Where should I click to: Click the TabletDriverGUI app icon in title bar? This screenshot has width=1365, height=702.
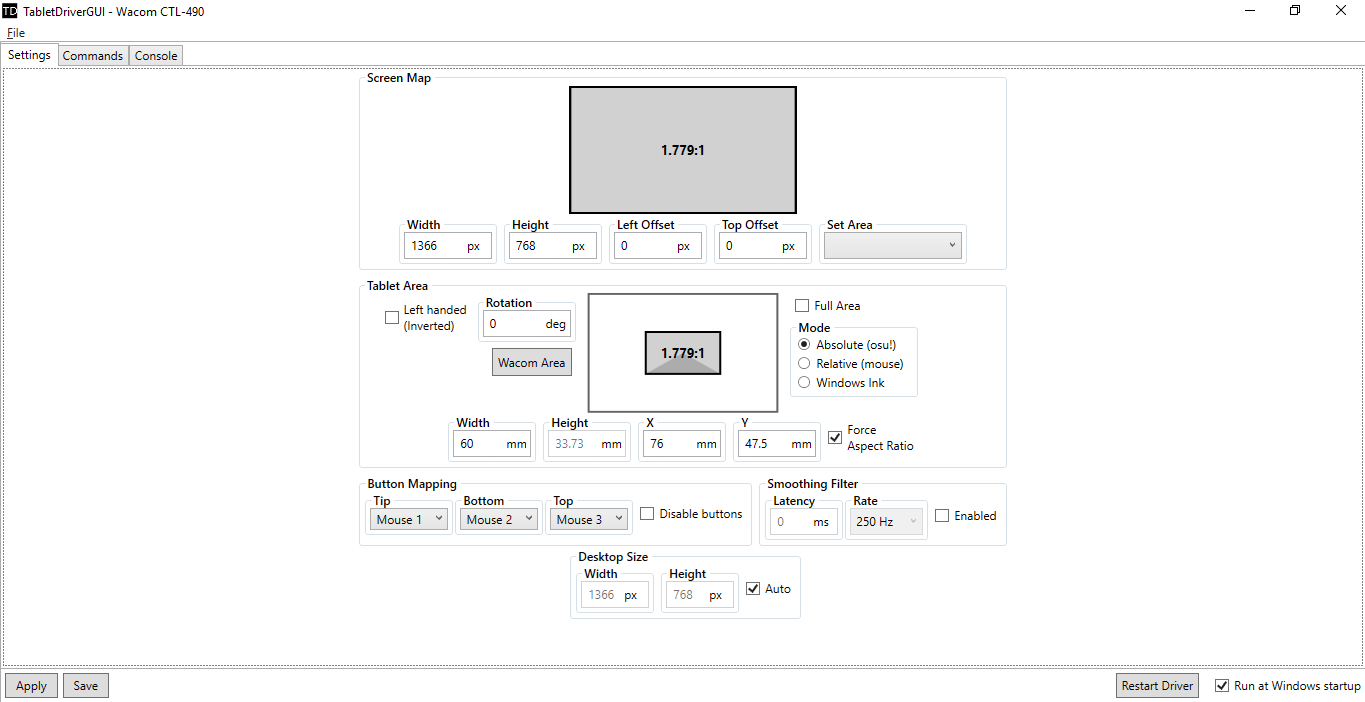click(x=10, y=11)
